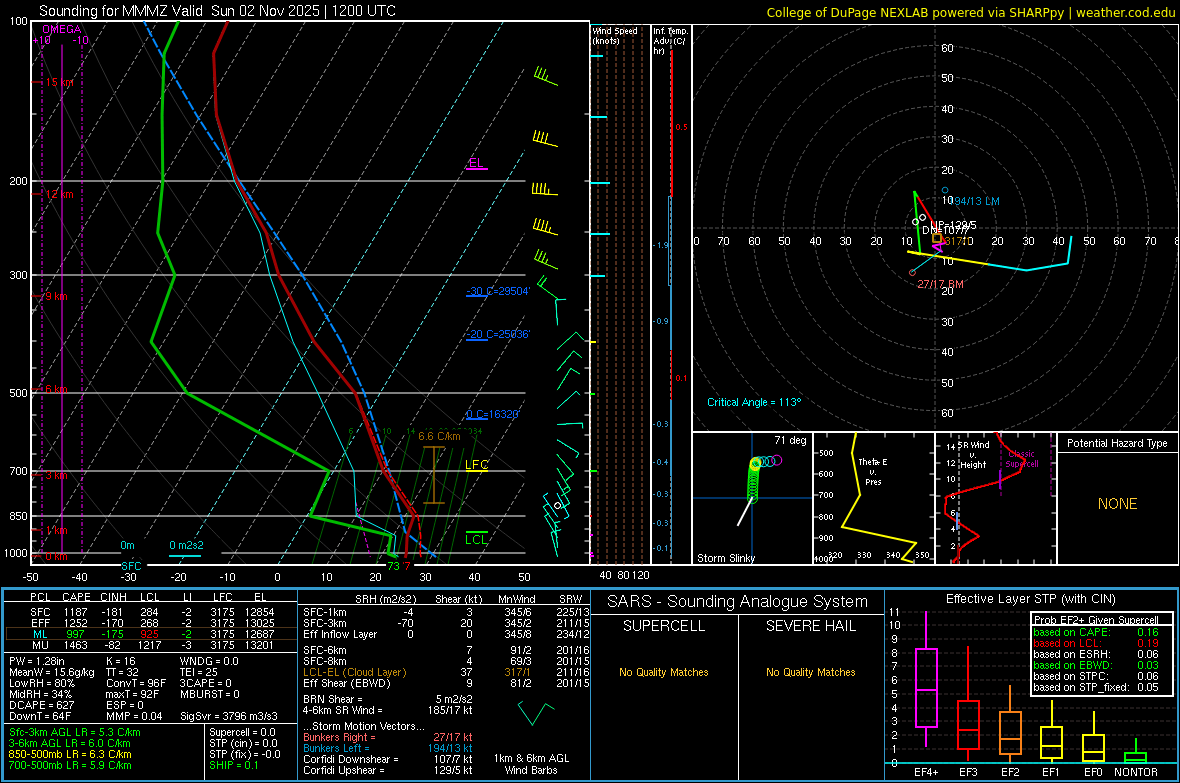The width and height of the screenshot is (1180, 783).
Task: Click the SHIP = 0.1 value
Action: pos(234,765)
